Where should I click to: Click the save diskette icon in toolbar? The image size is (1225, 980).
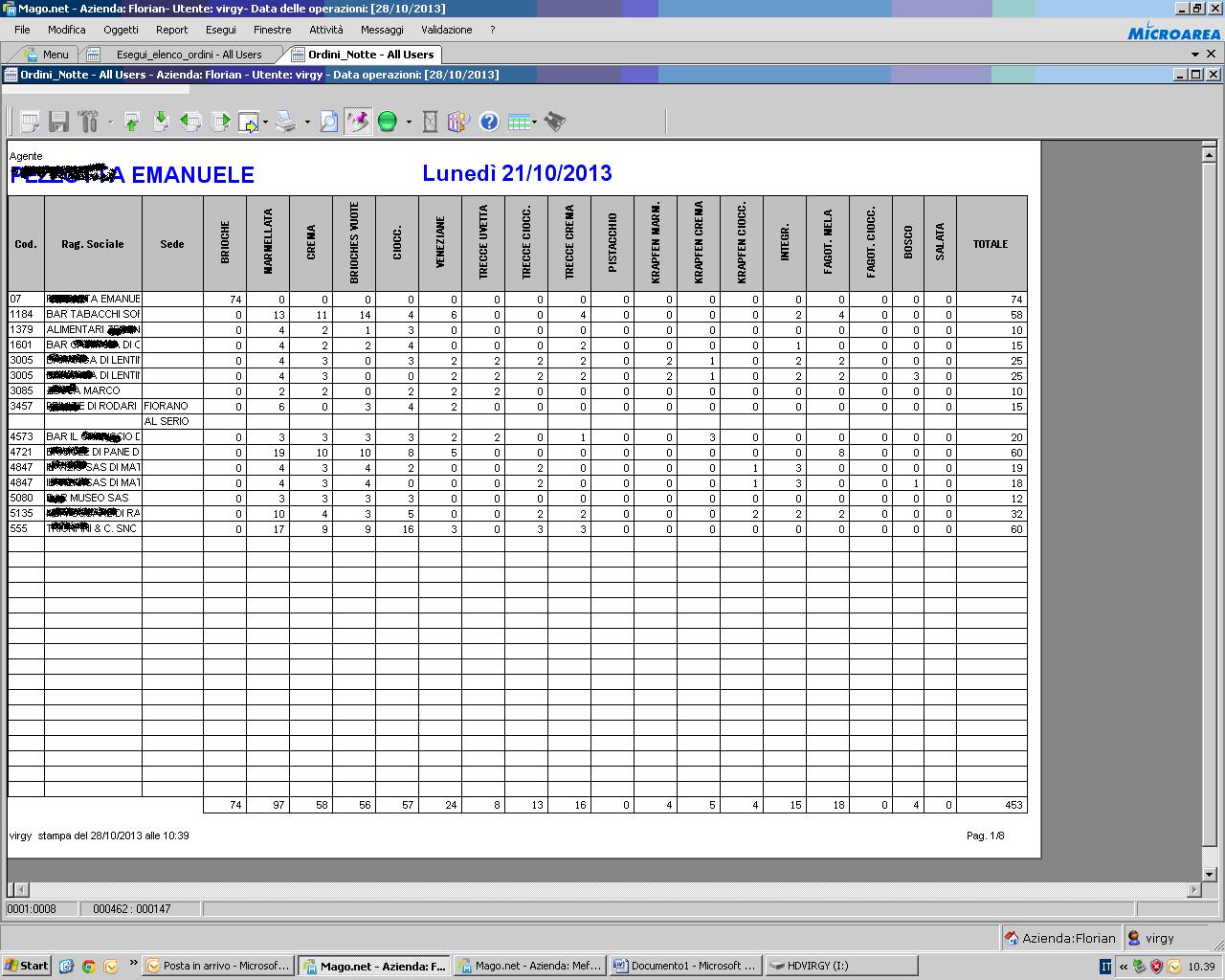click(x=58, y=122)
